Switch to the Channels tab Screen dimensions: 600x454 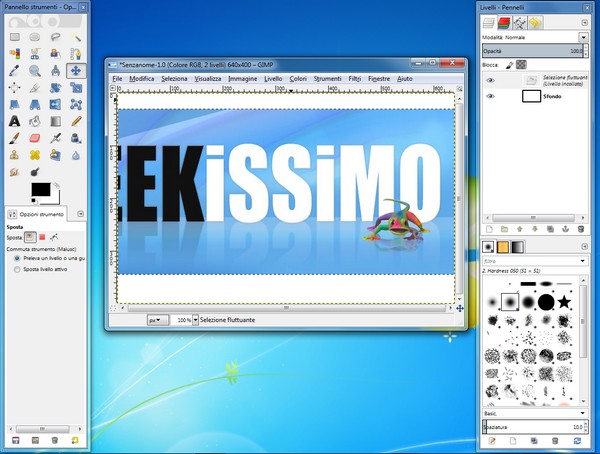coord(504,23)
